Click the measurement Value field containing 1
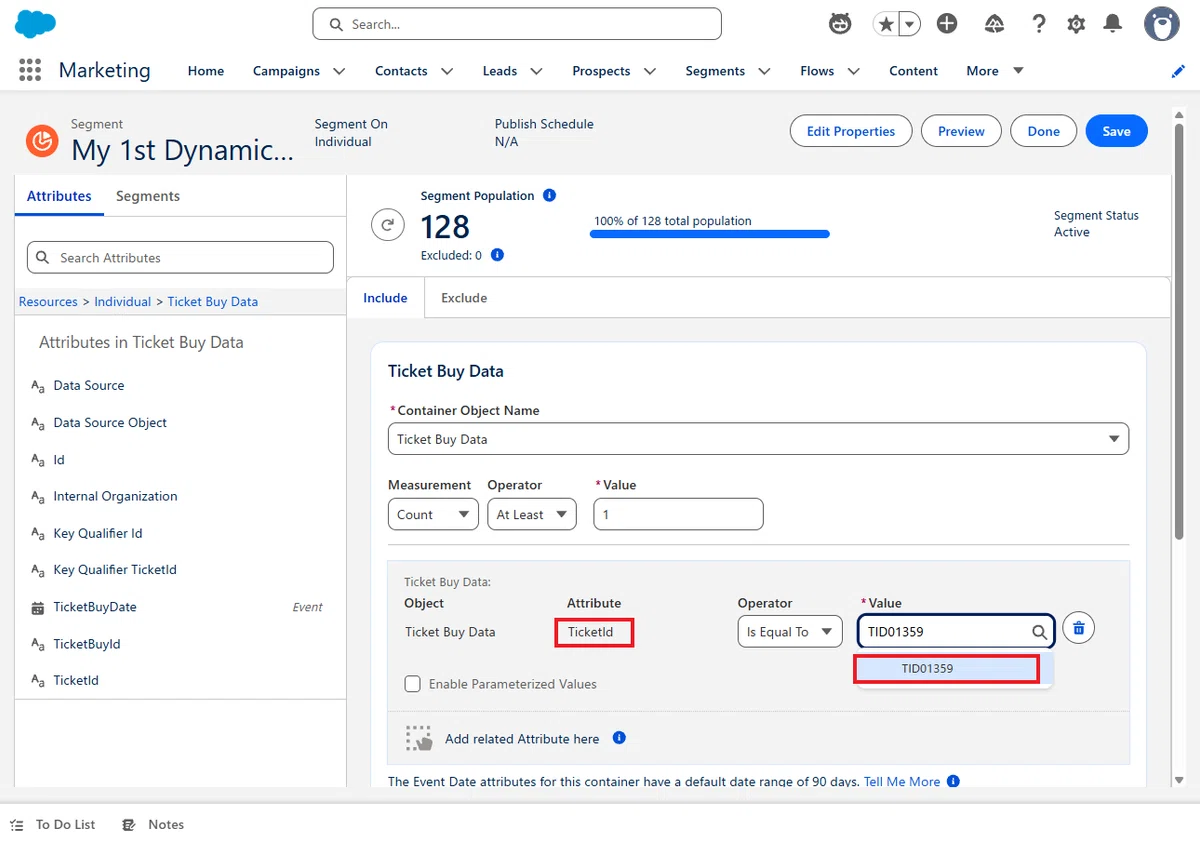 pyautogui.click(x=679, y=514)
